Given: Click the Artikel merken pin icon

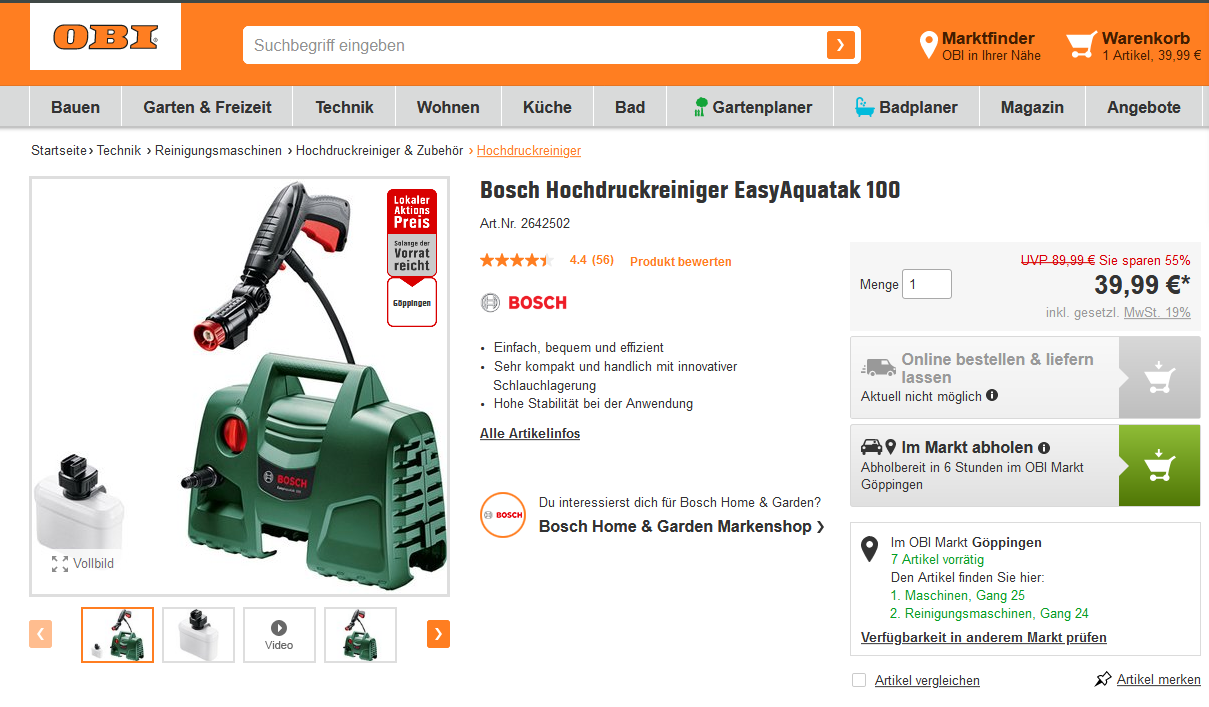Looking at the screenshot, I should (x=1103, y=679).
